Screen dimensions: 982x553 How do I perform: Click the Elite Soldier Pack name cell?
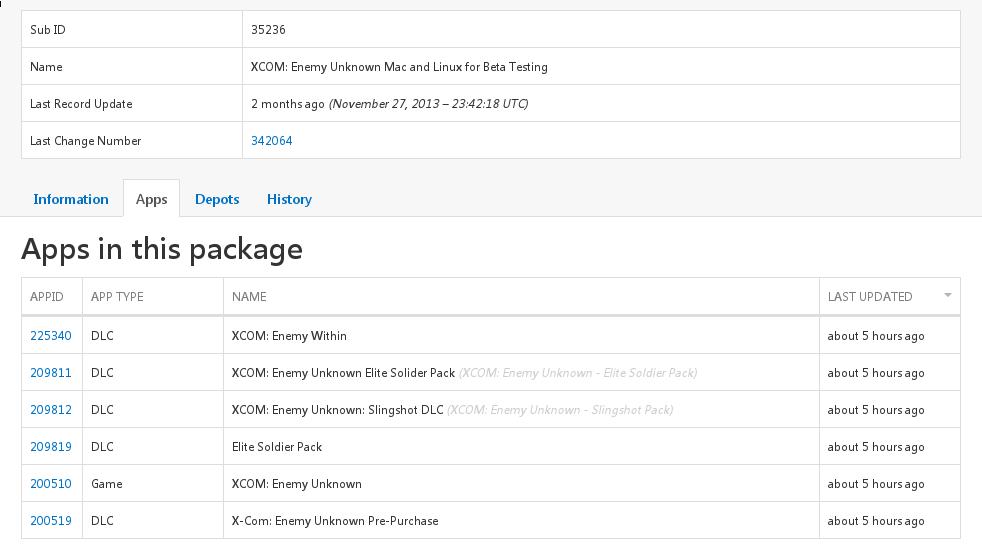[277, 447]
